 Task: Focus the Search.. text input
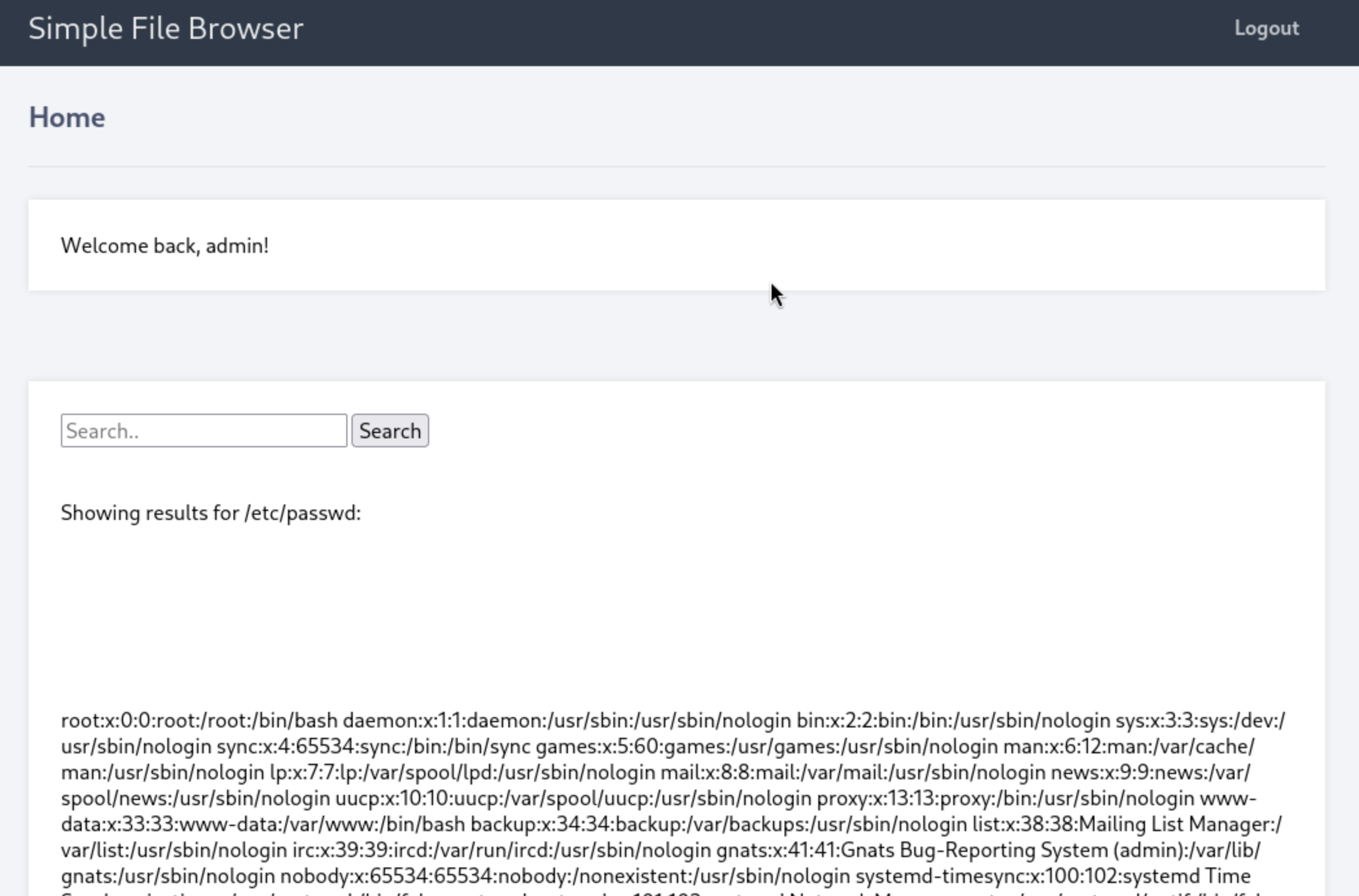click(x=204, y=430)
